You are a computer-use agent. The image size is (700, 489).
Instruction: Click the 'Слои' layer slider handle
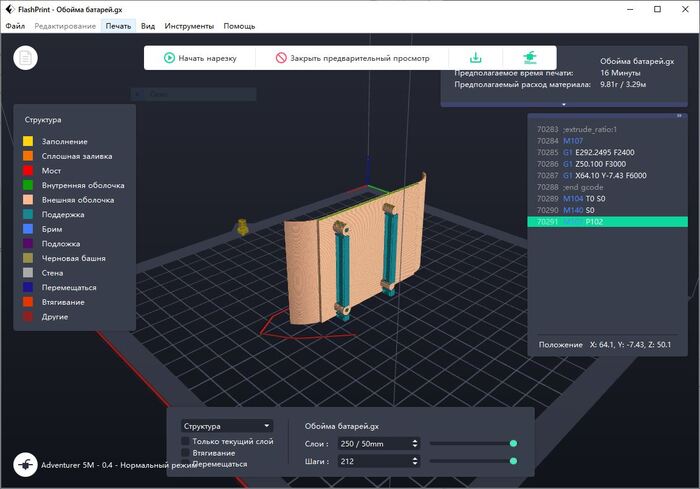(x=513, y=443)
